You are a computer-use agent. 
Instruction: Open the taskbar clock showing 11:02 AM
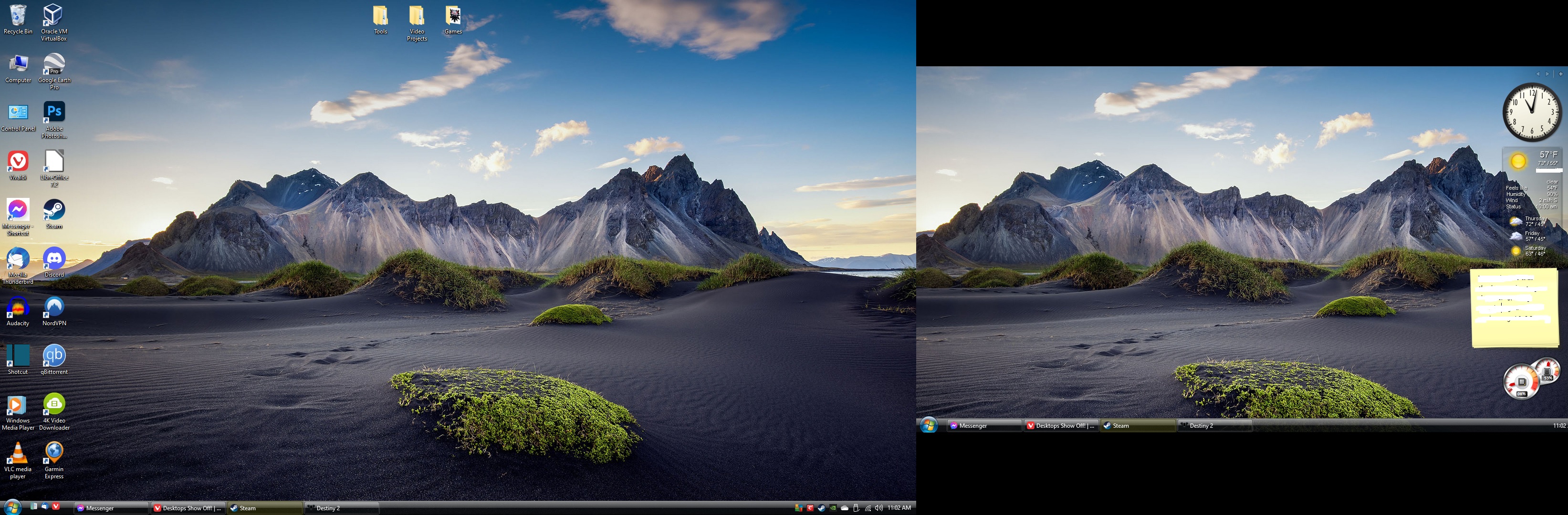[x=899, y=508]
